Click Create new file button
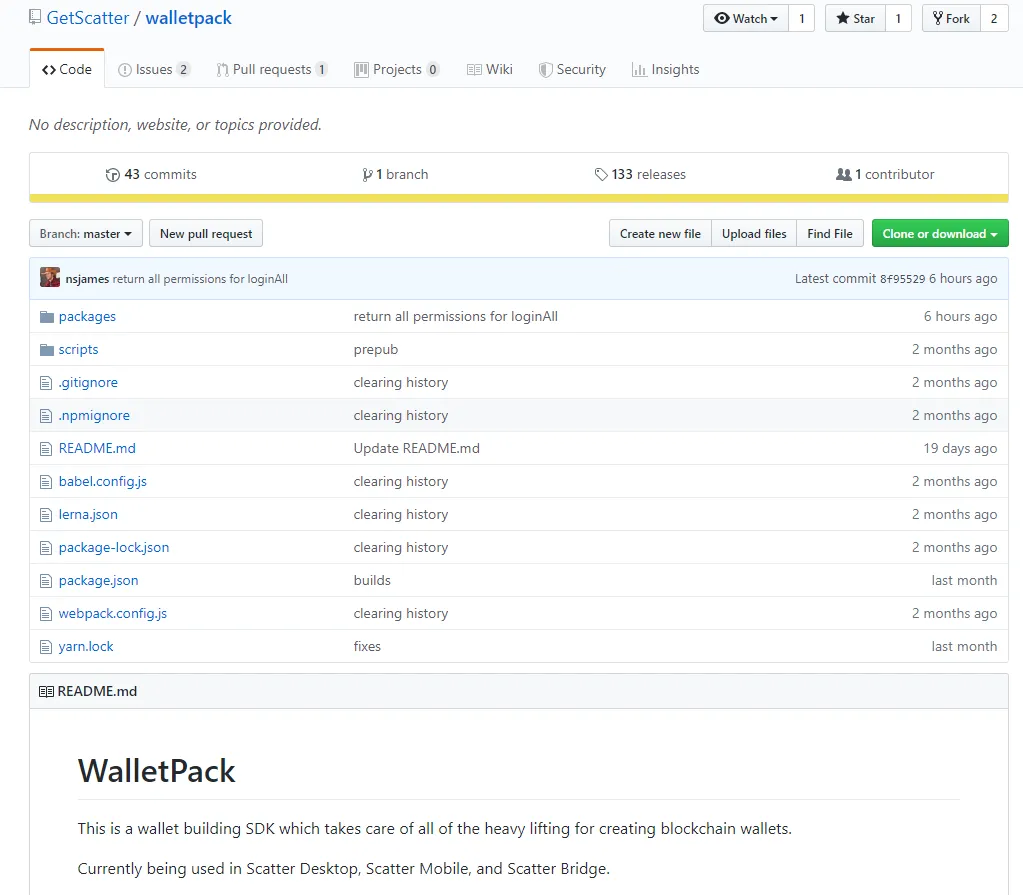1023x895 pixels. tap(660, 234)
